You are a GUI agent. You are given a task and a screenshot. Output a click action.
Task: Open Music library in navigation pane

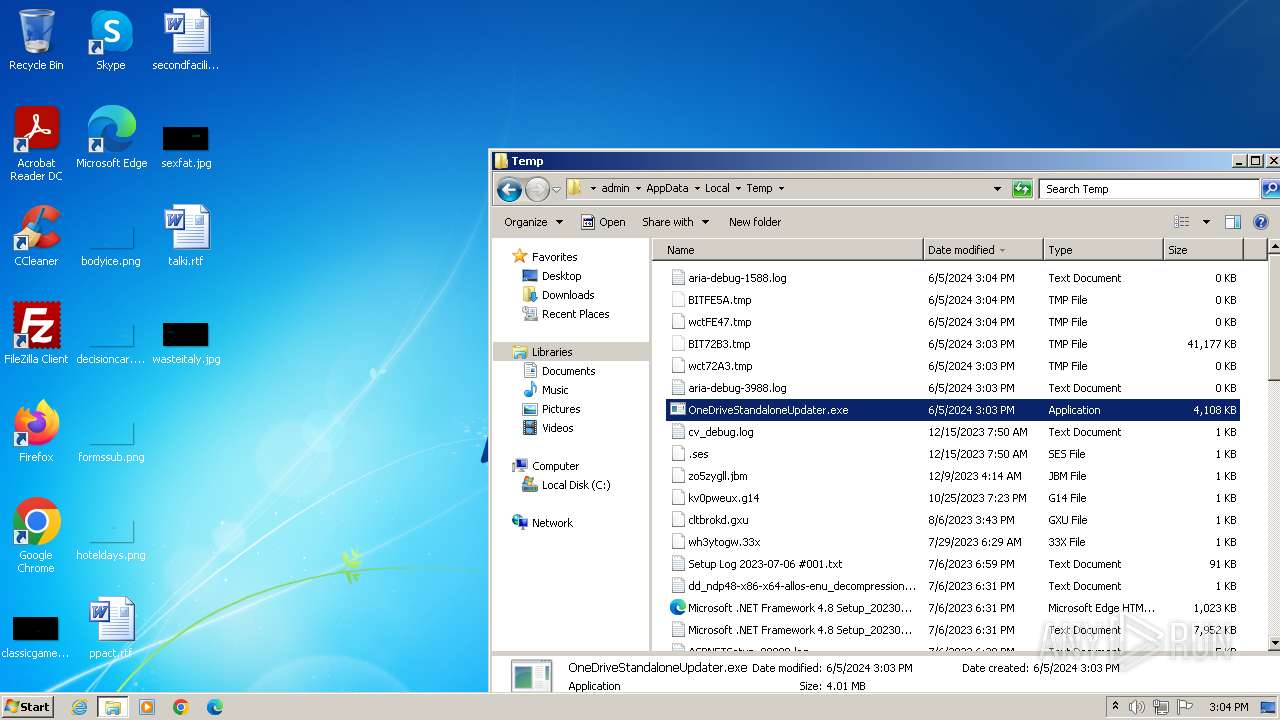coord(546,390)
